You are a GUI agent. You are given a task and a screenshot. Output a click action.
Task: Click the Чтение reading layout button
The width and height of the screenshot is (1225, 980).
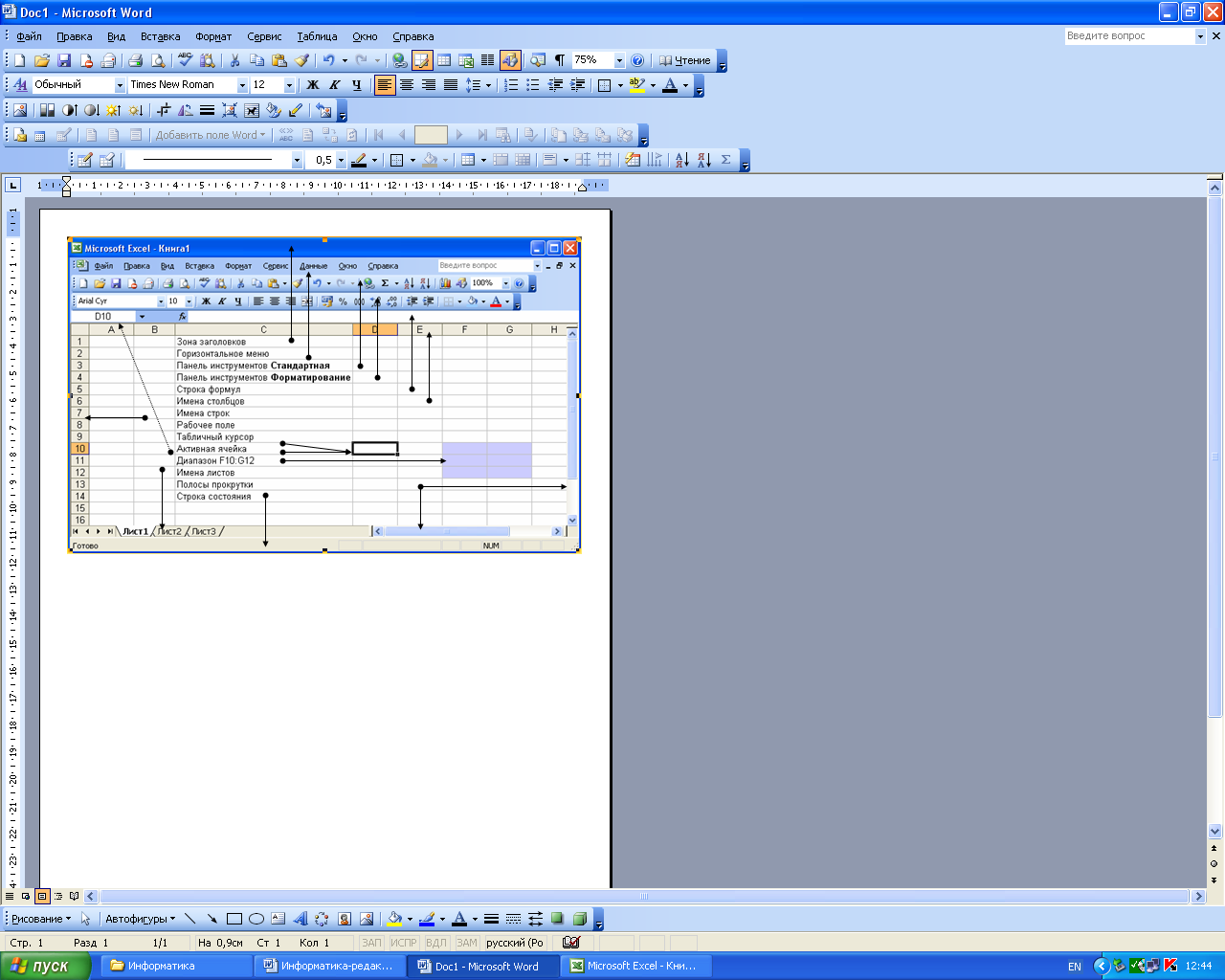[x=685, y=60]
